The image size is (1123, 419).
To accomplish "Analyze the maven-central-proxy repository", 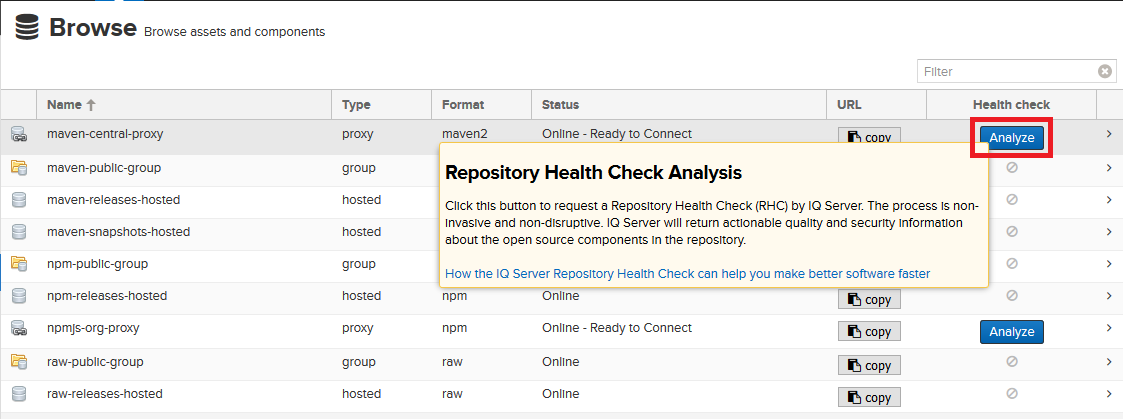I will click(1011, 137).
